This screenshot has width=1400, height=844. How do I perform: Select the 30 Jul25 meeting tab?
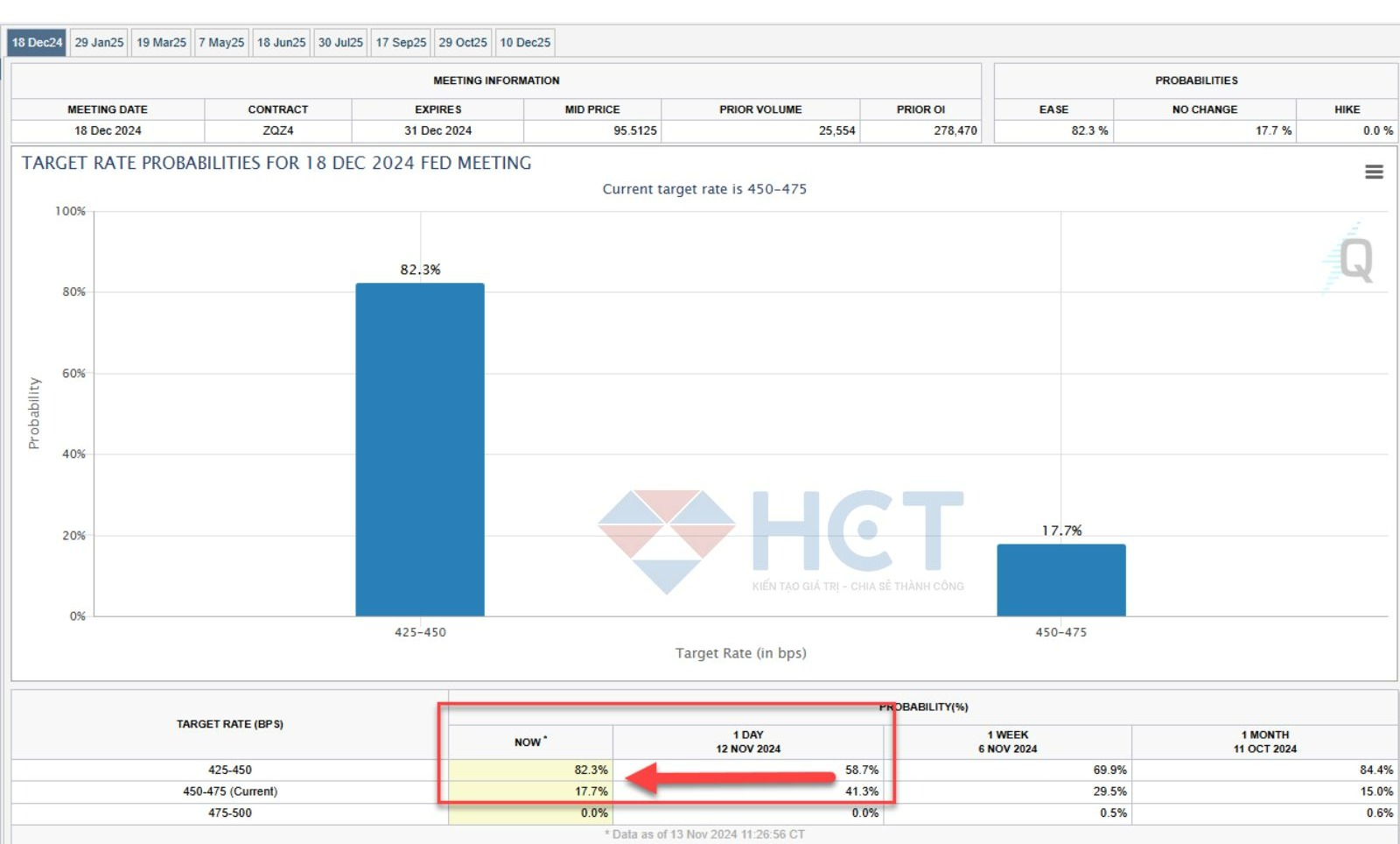(340, 42)
